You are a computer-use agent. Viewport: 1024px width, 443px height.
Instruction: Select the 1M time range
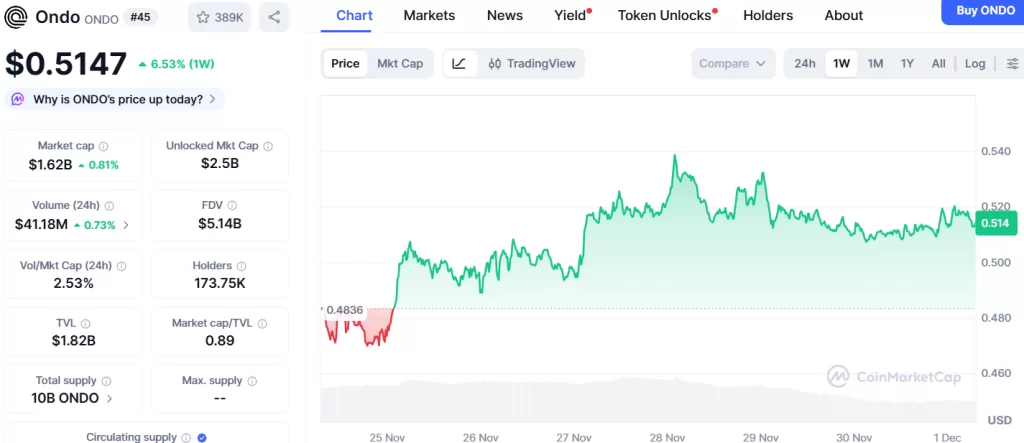[875, 64]
